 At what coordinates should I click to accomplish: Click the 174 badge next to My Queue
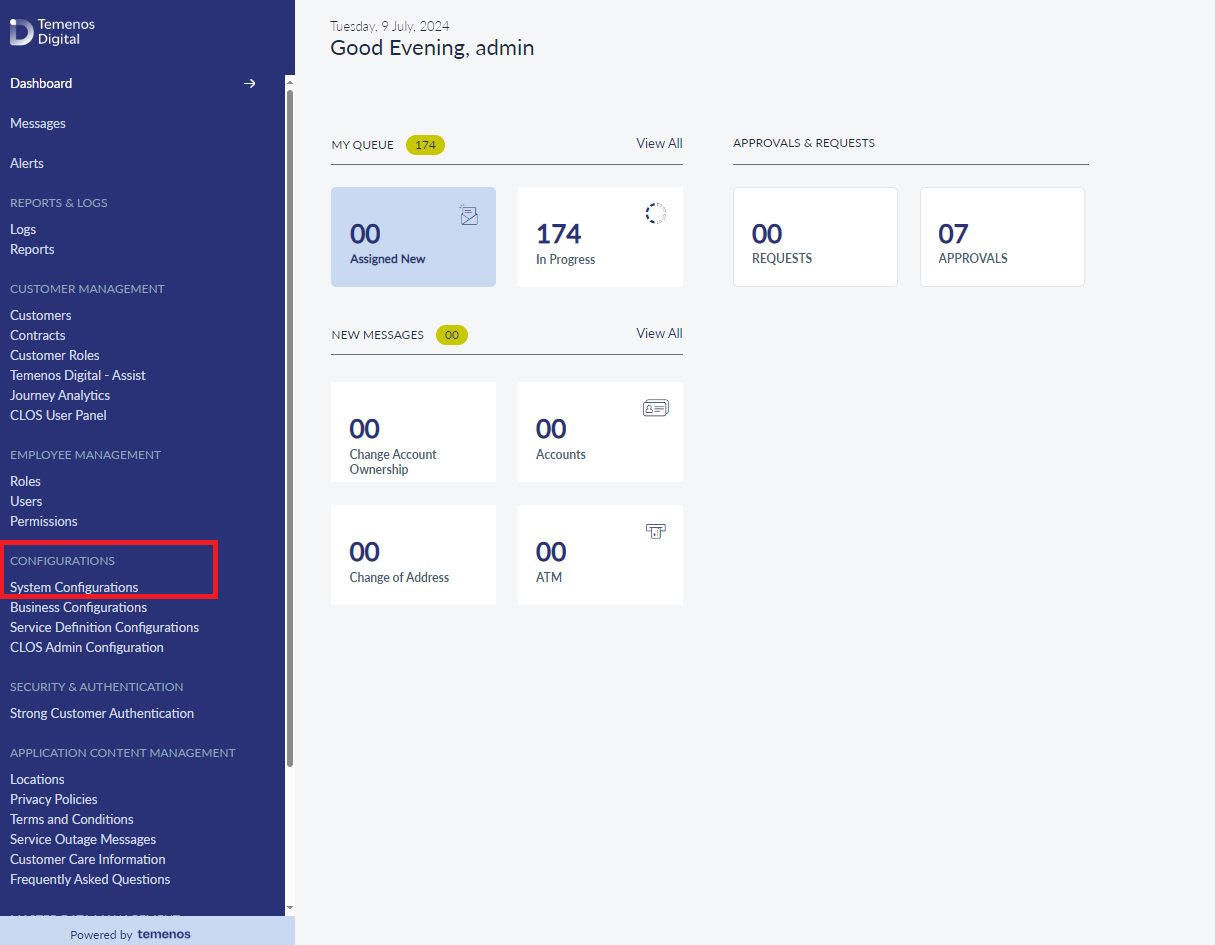point(425,145)
